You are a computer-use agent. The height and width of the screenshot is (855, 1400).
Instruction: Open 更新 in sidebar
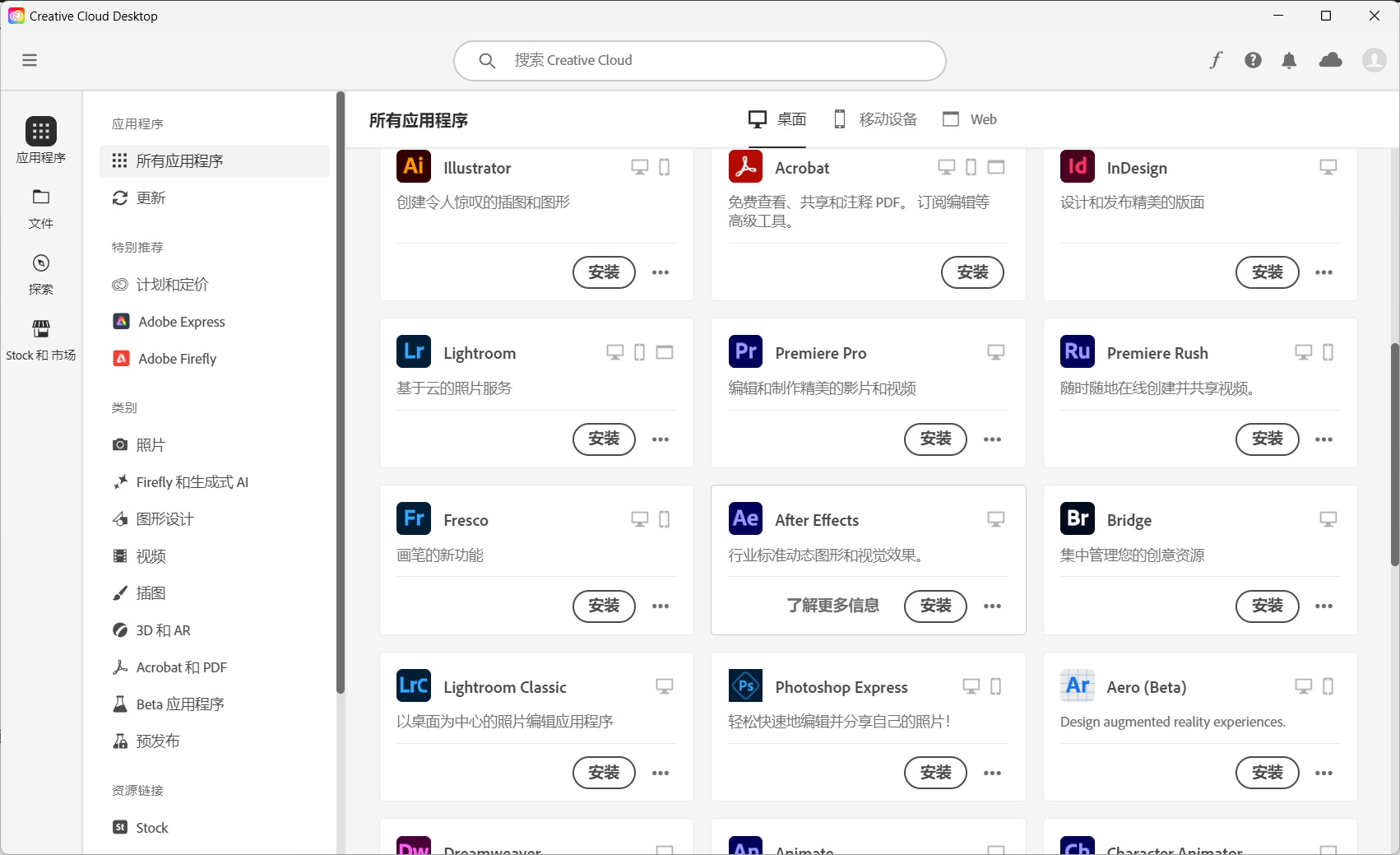click(x=215, y=197)
